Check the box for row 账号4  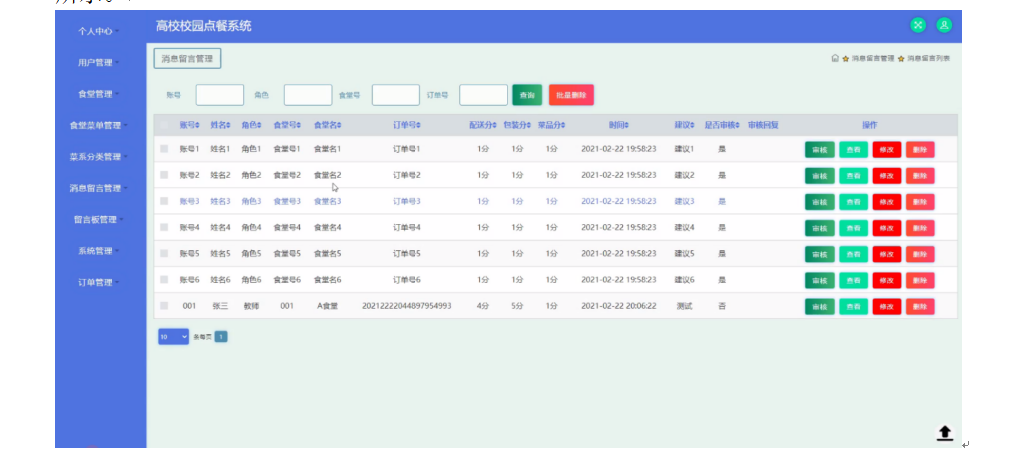164,227
